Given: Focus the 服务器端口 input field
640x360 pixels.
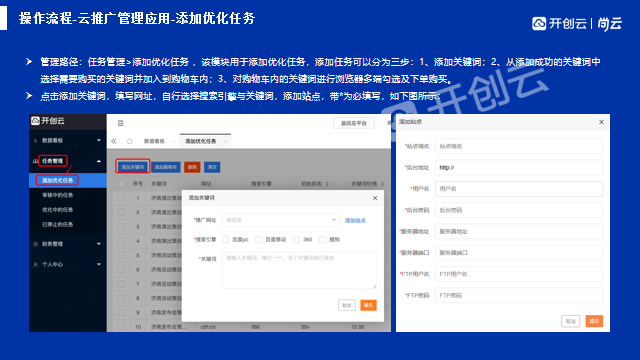Looking at the screenshot, I should tap(519, 253).
